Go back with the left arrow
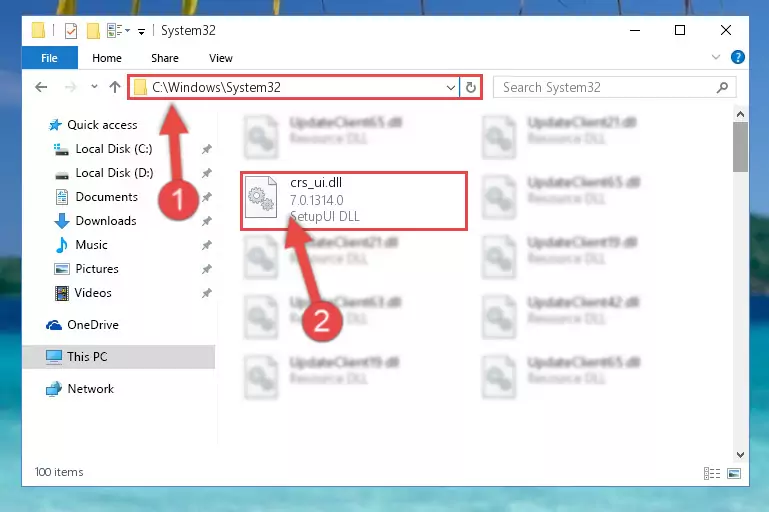 (41, 87)
